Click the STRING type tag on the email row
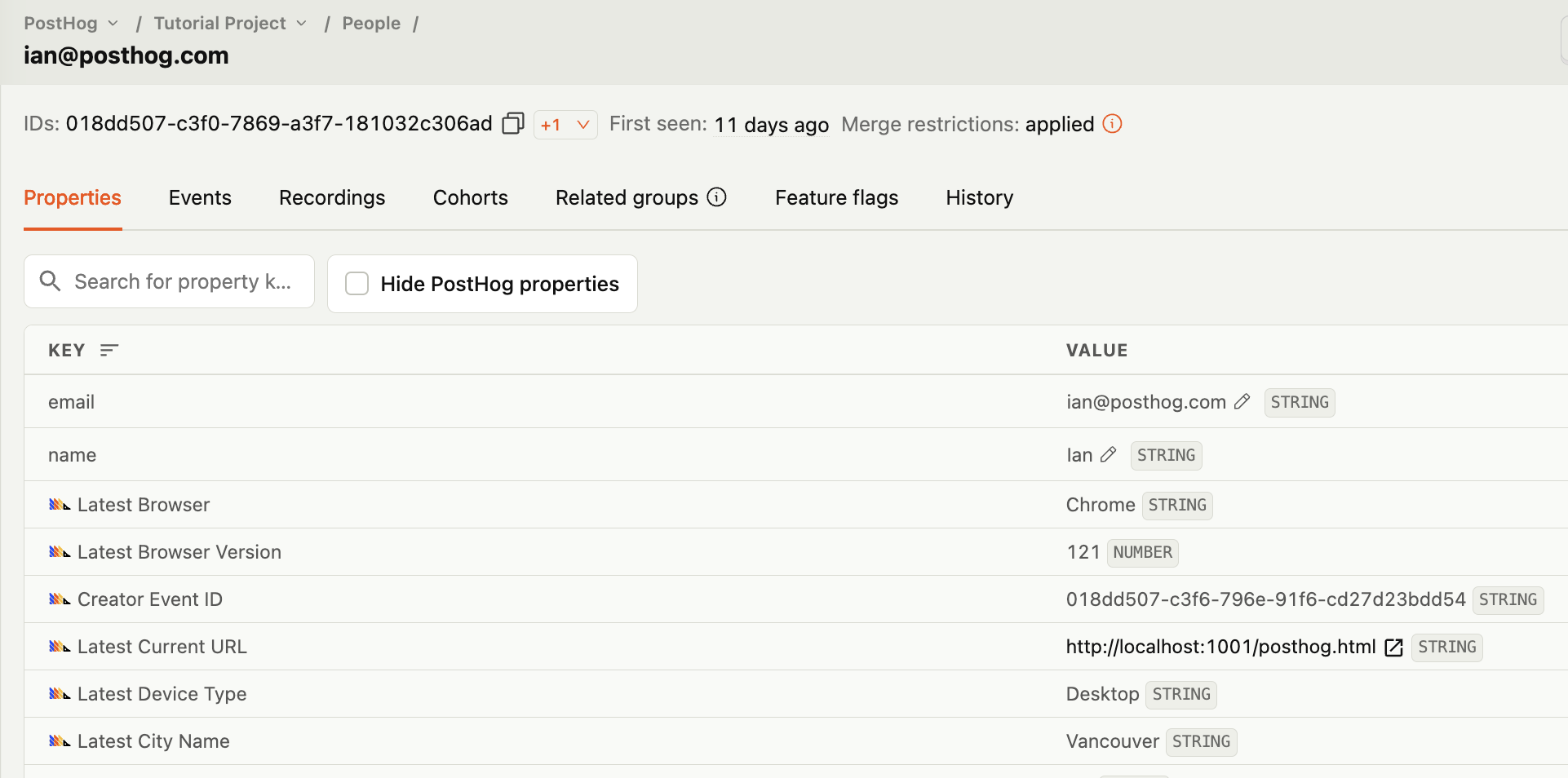Screen dimensions: 1568x778 click(x=1300, y=402)
